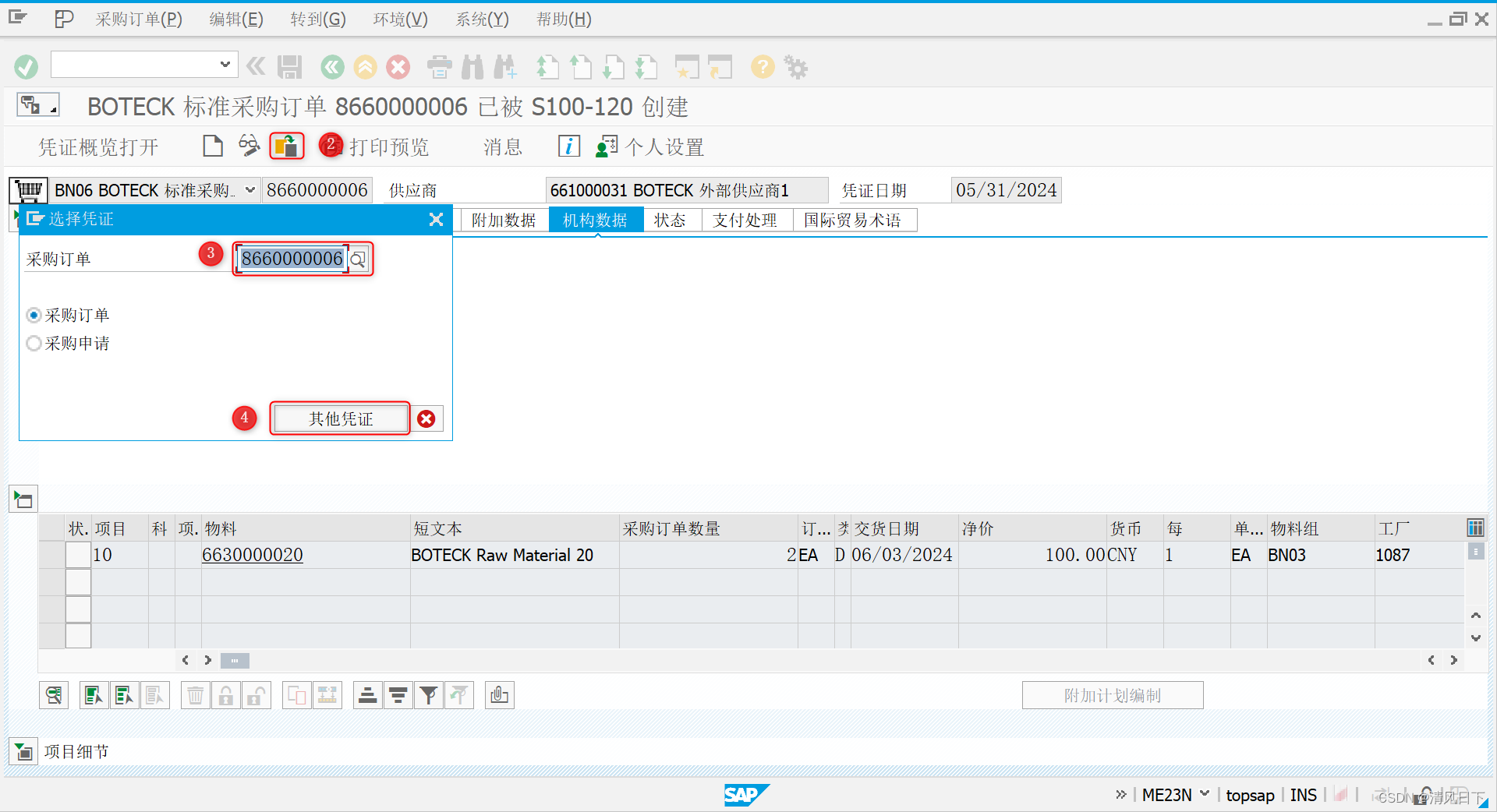
Task: Click the Other Purchase Order icon
Action: 286,146
